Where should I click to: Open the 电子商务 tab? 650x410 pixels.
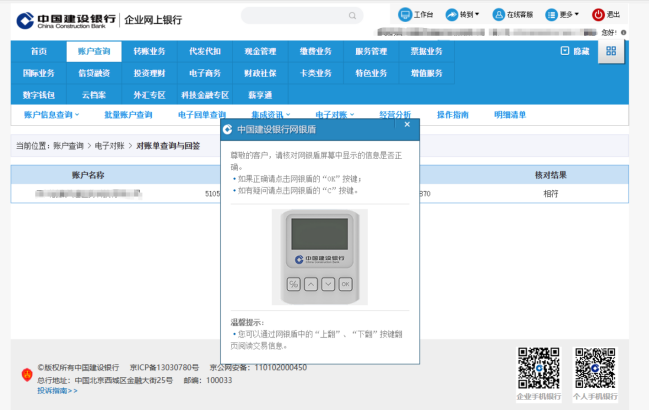pyautogui.click(x=205, y=73)
